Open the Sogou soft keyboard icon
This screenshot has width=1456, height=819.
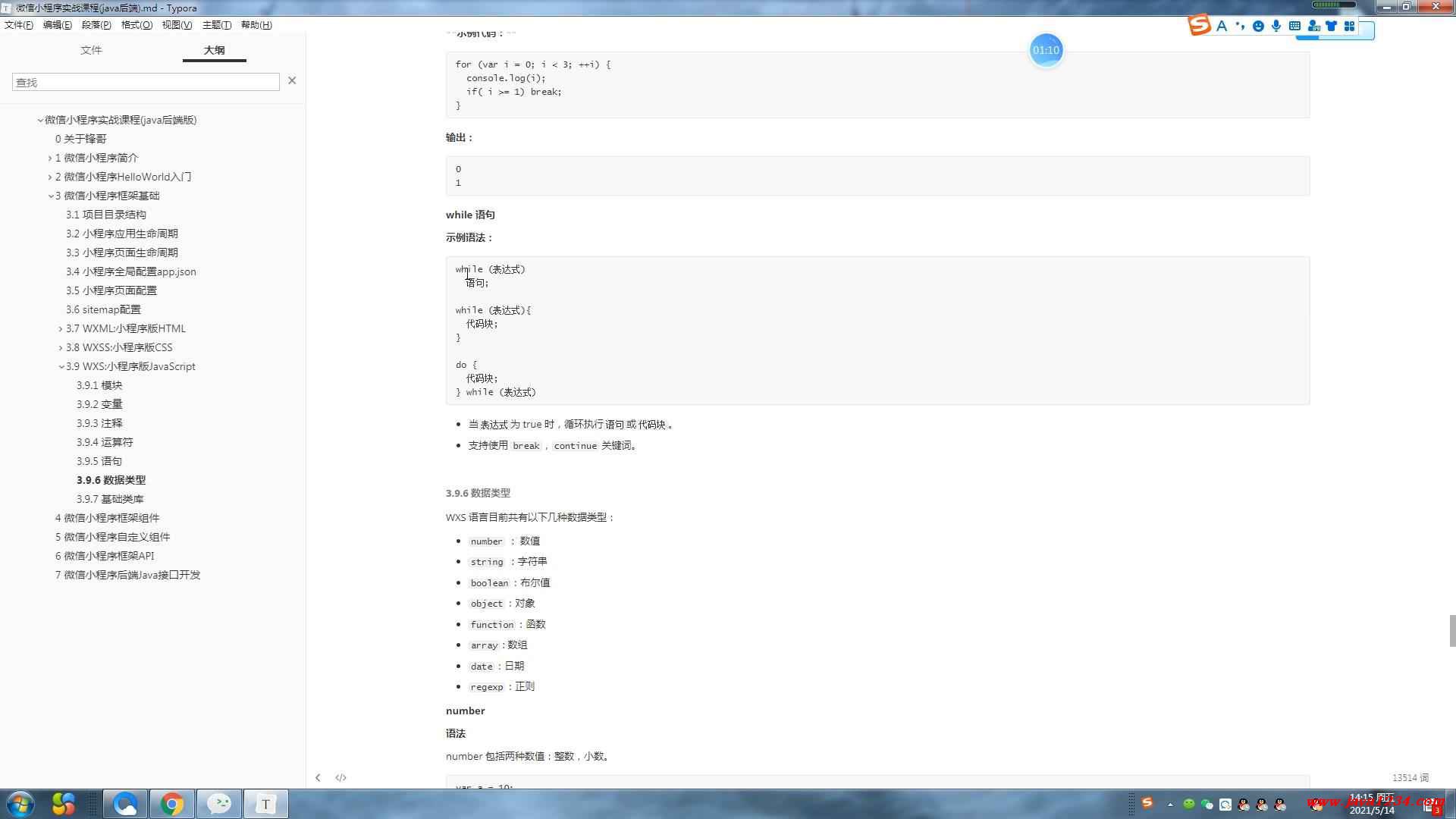point(1294,26)
